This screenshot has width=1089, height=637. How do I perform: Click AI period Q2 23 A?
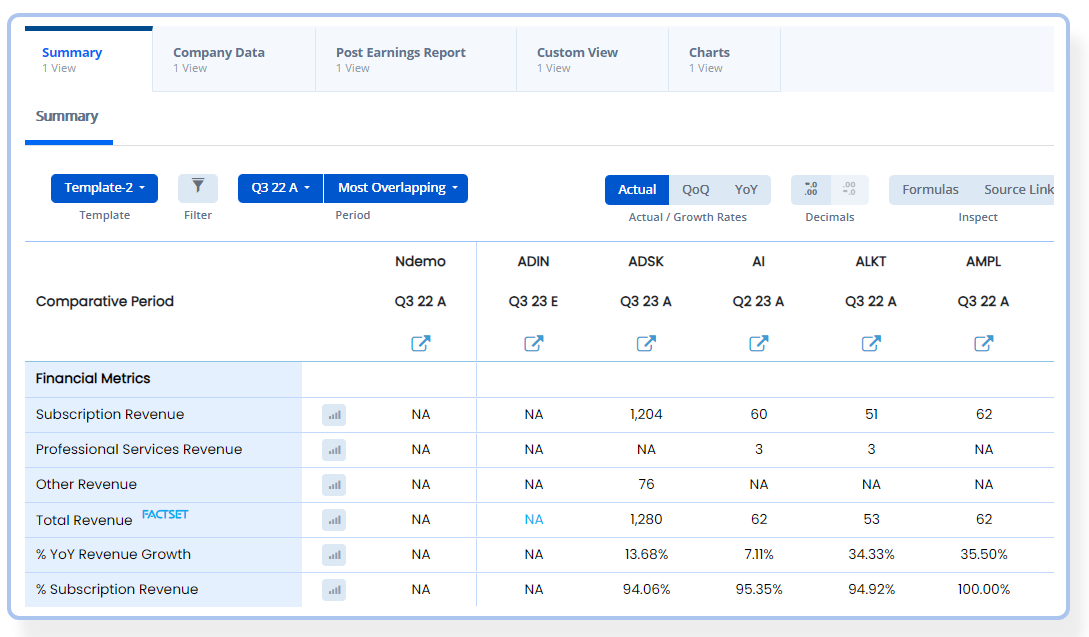coord(758,301)
